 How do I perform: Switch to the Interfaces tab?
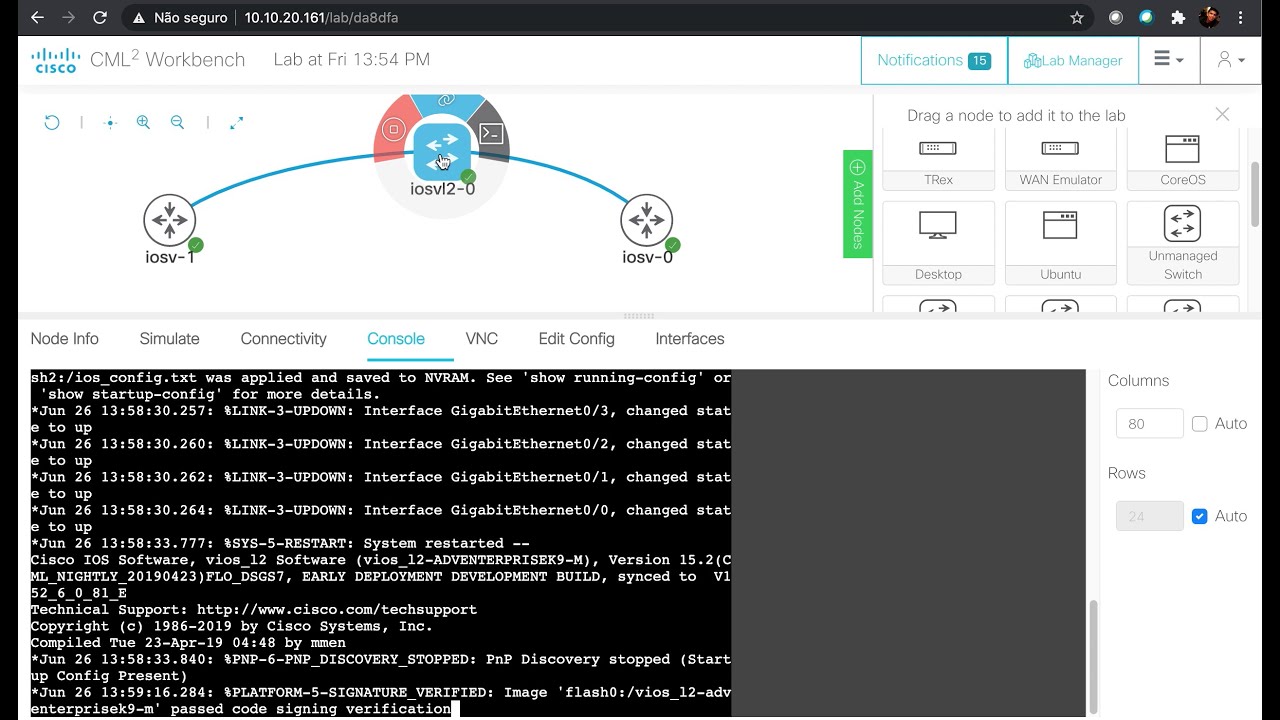(x=690, y=339)
